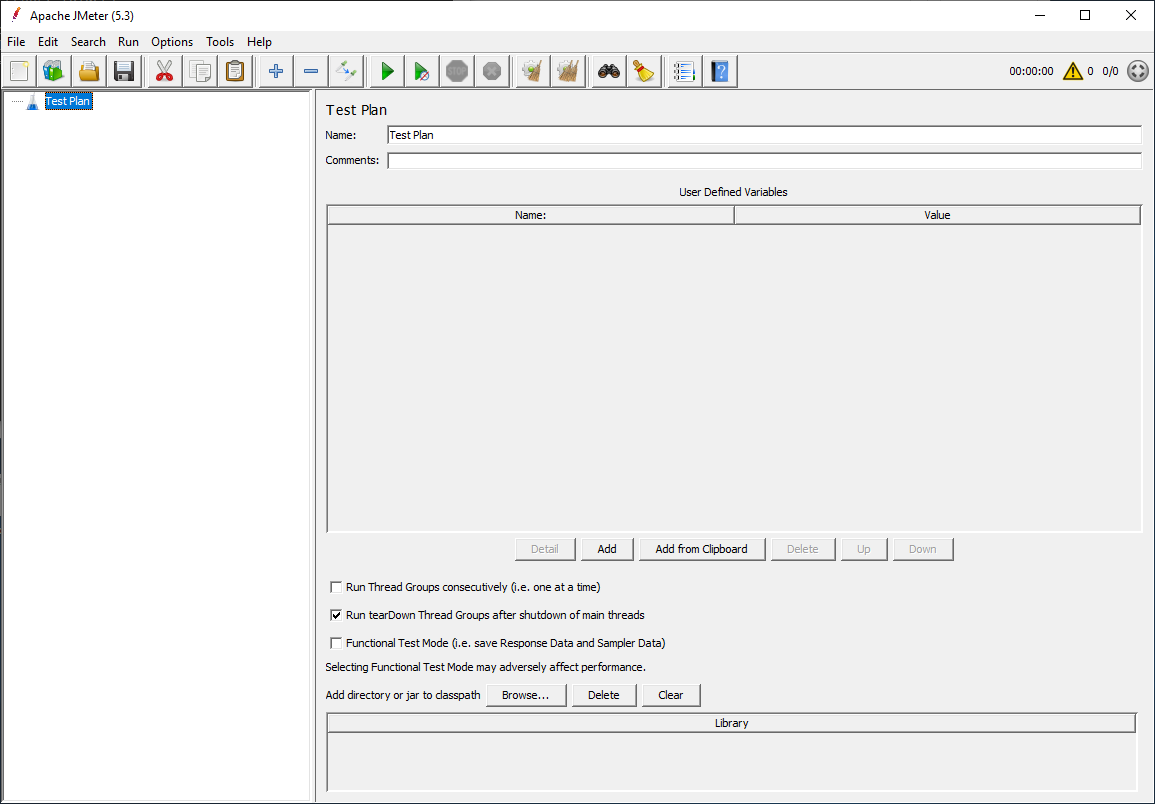Click the Down button
The image size is (1155, 804).
coord(923,549)
